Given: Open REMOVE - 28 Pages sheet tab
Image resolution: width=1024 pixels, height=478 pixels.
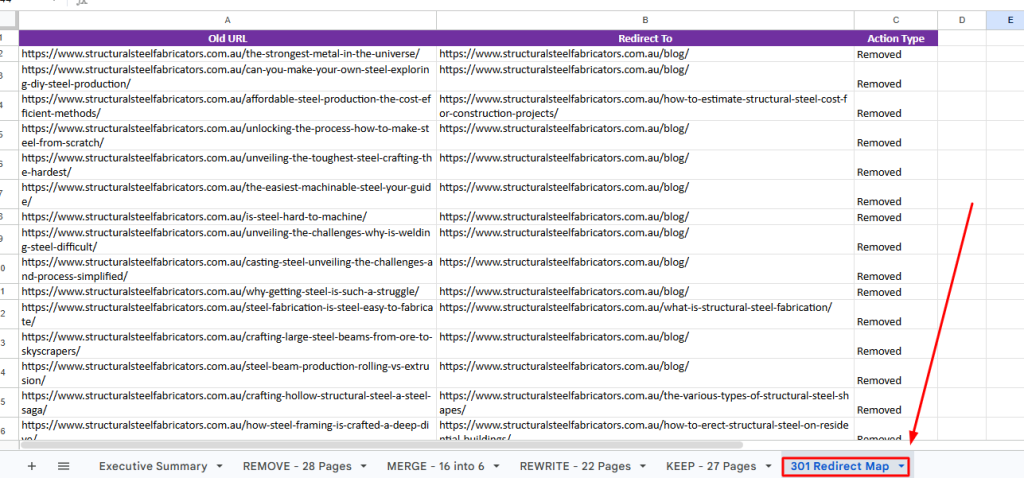Looking at the screenshot, I should (297, 466).
